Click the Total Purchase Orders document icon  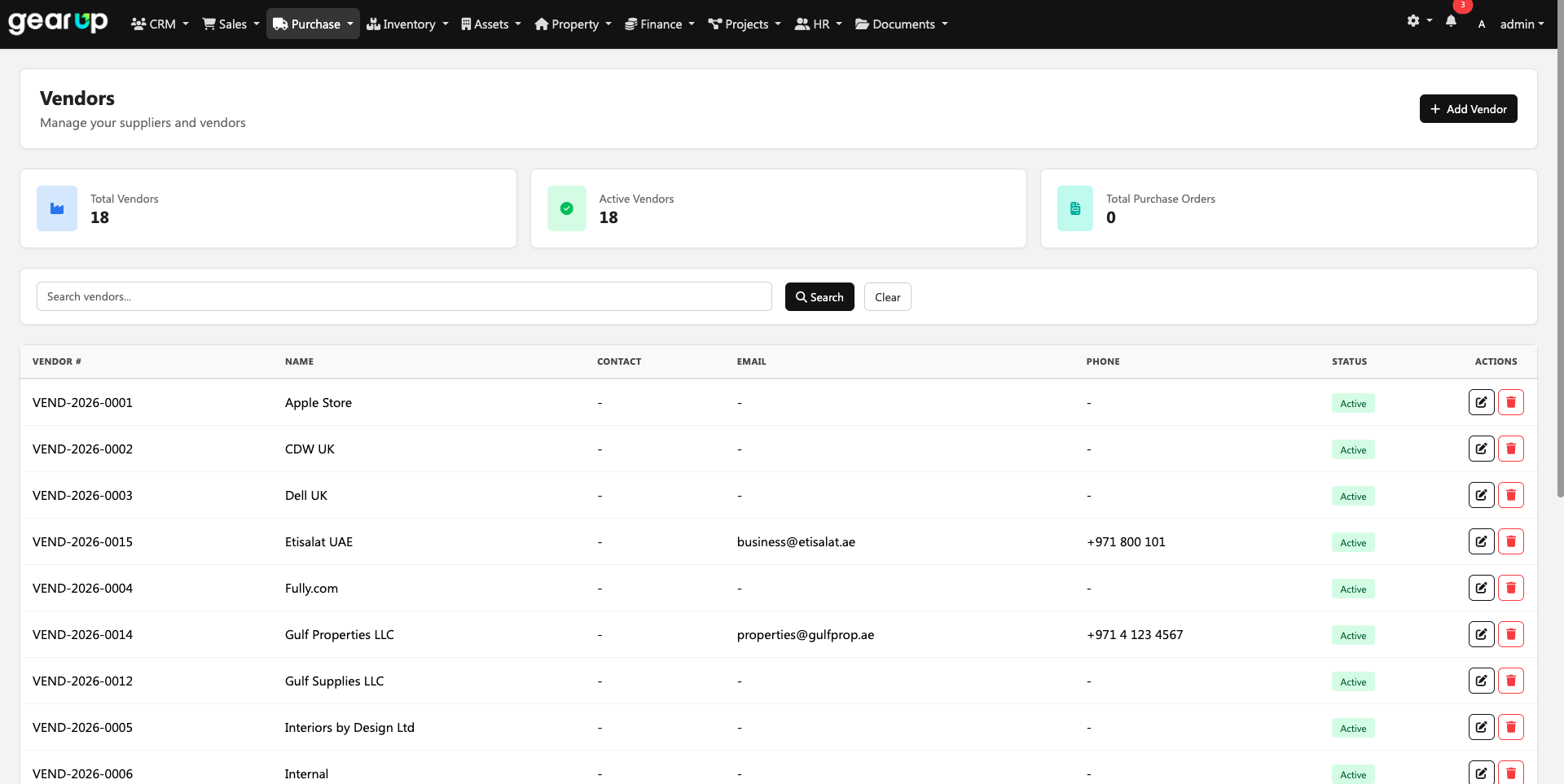click(1075, 208)
